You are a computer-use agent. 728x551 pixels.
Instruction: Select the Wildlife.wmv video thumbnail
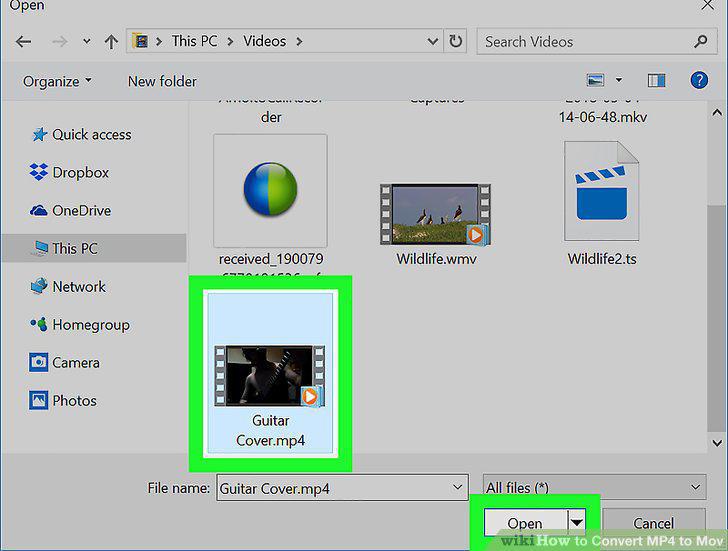point(436,214)
